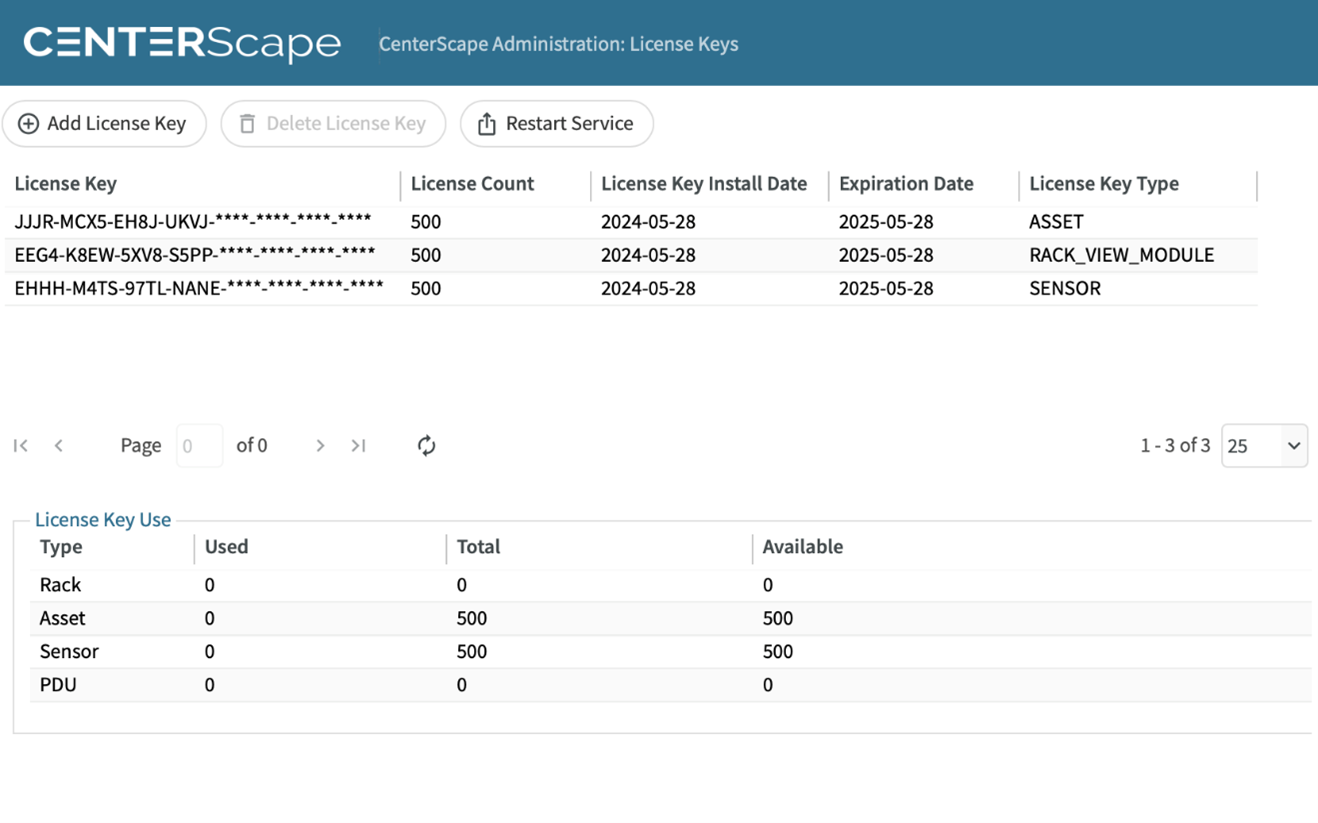Sort by License Count column header
Image resolution: width=1318 pixels, height=823 pixels.
tap(472, 184)
